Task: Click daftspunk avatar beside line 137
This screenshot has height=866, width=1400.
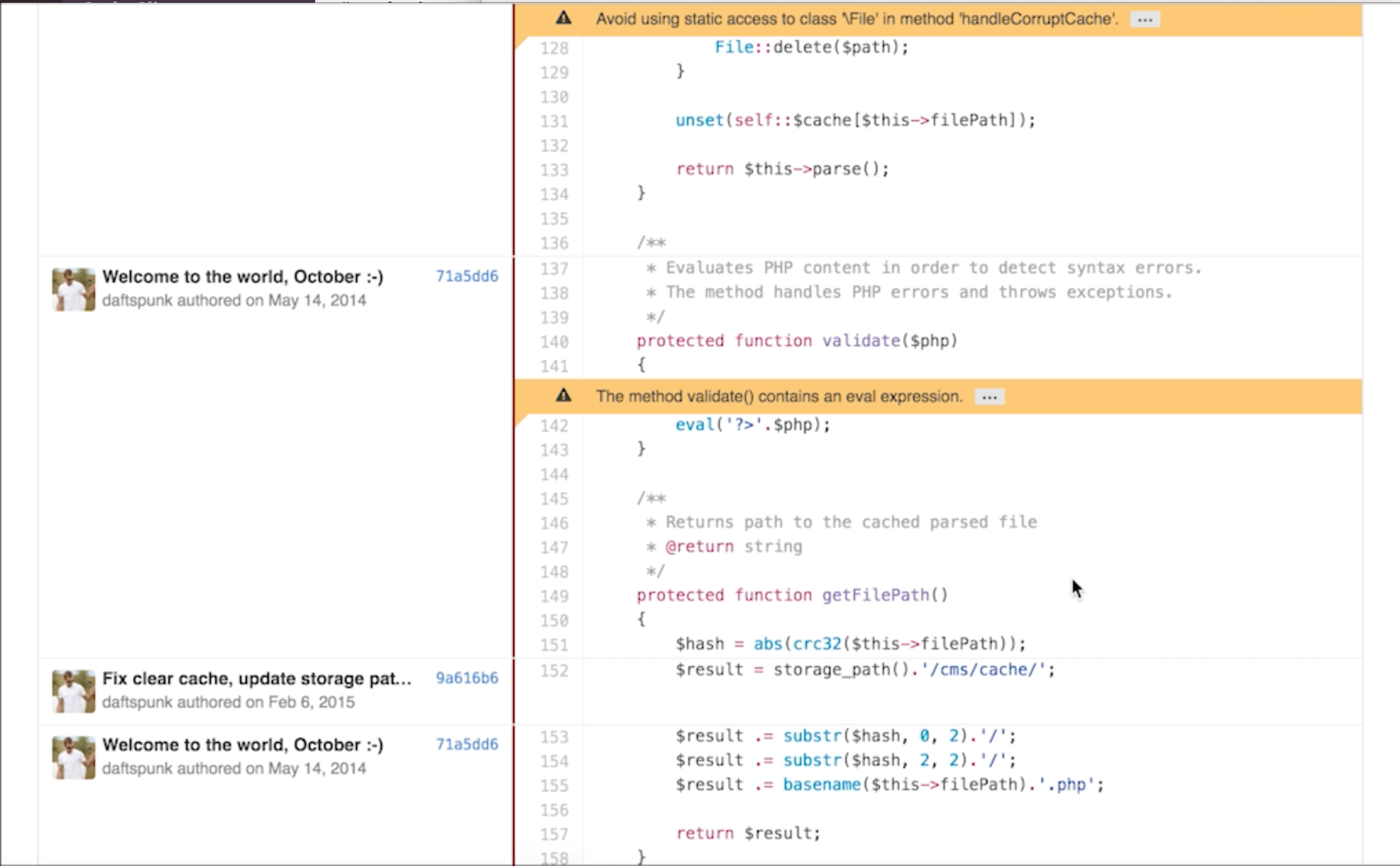Action: tap(73, 289)
